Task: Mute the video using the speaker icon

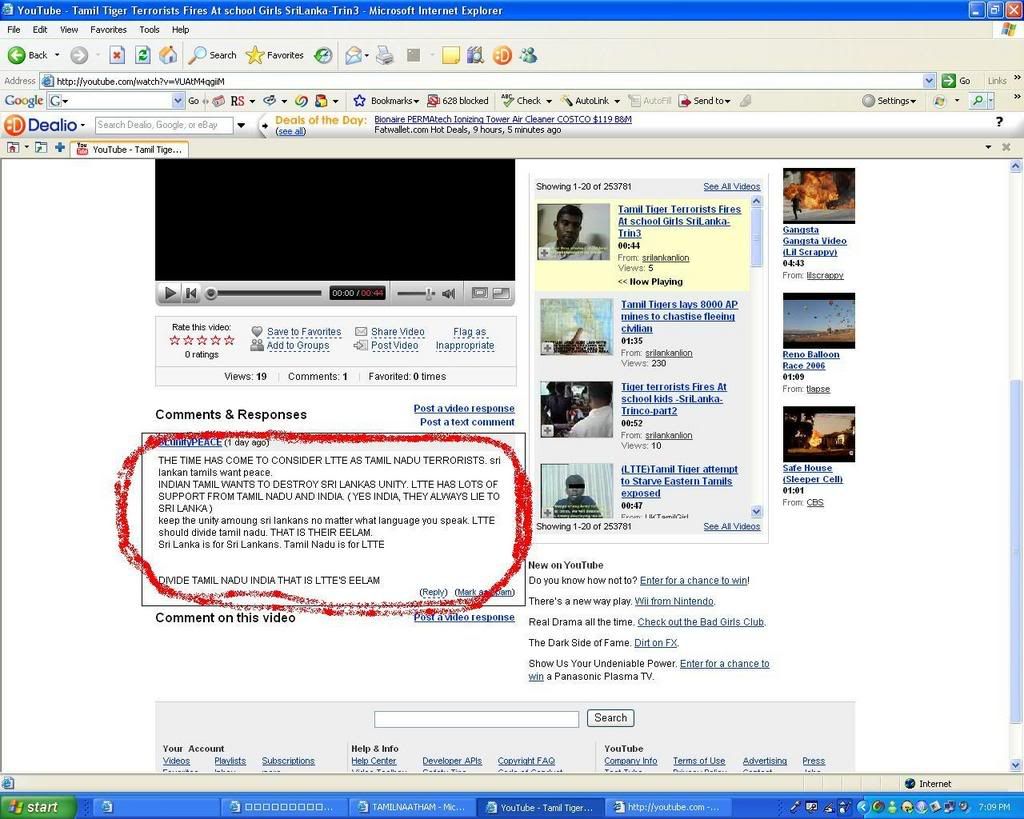Action: click(x=449, y=293)
